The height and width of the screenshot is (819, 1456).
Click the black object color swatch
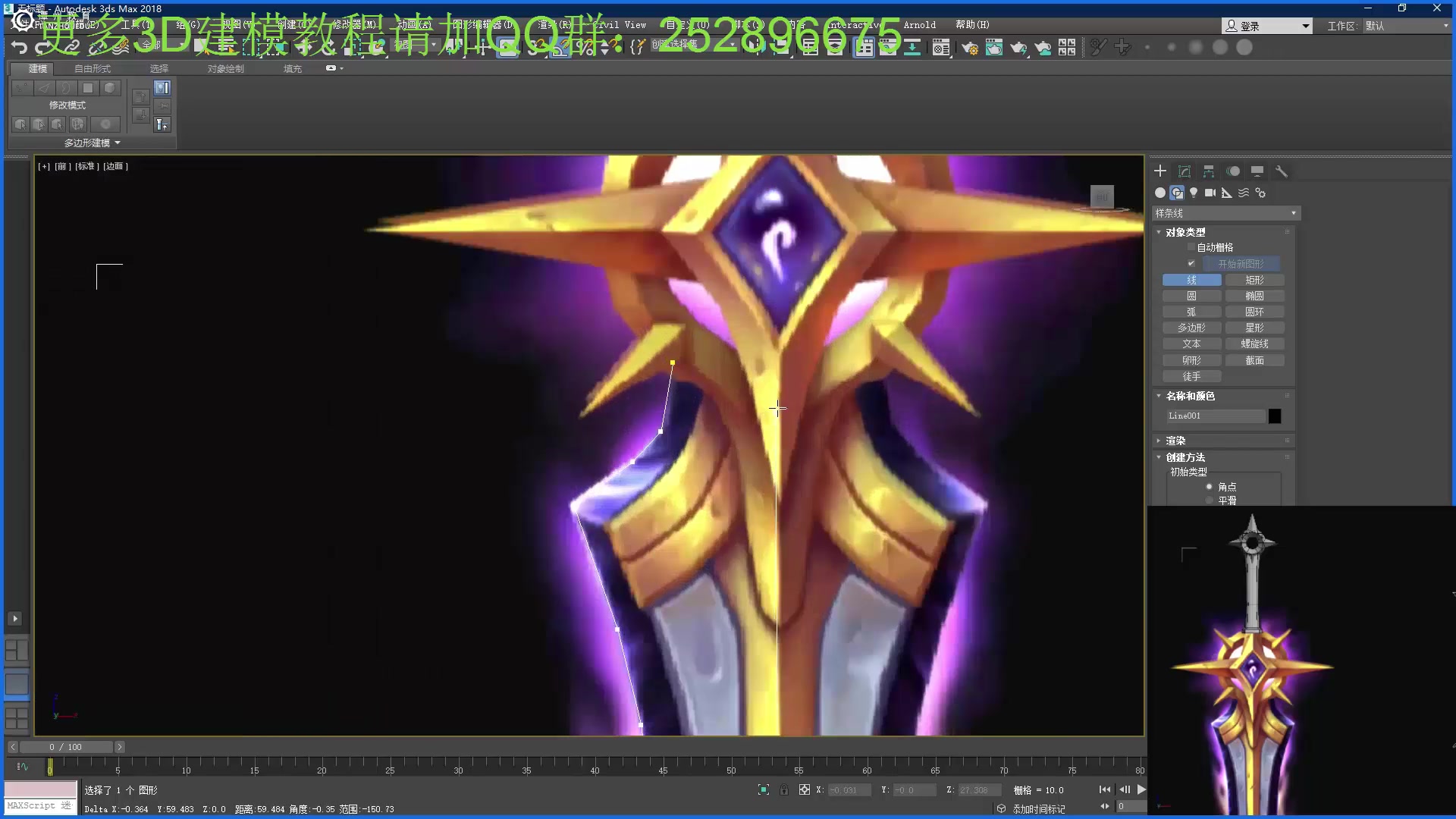[x=1275, y=416]
